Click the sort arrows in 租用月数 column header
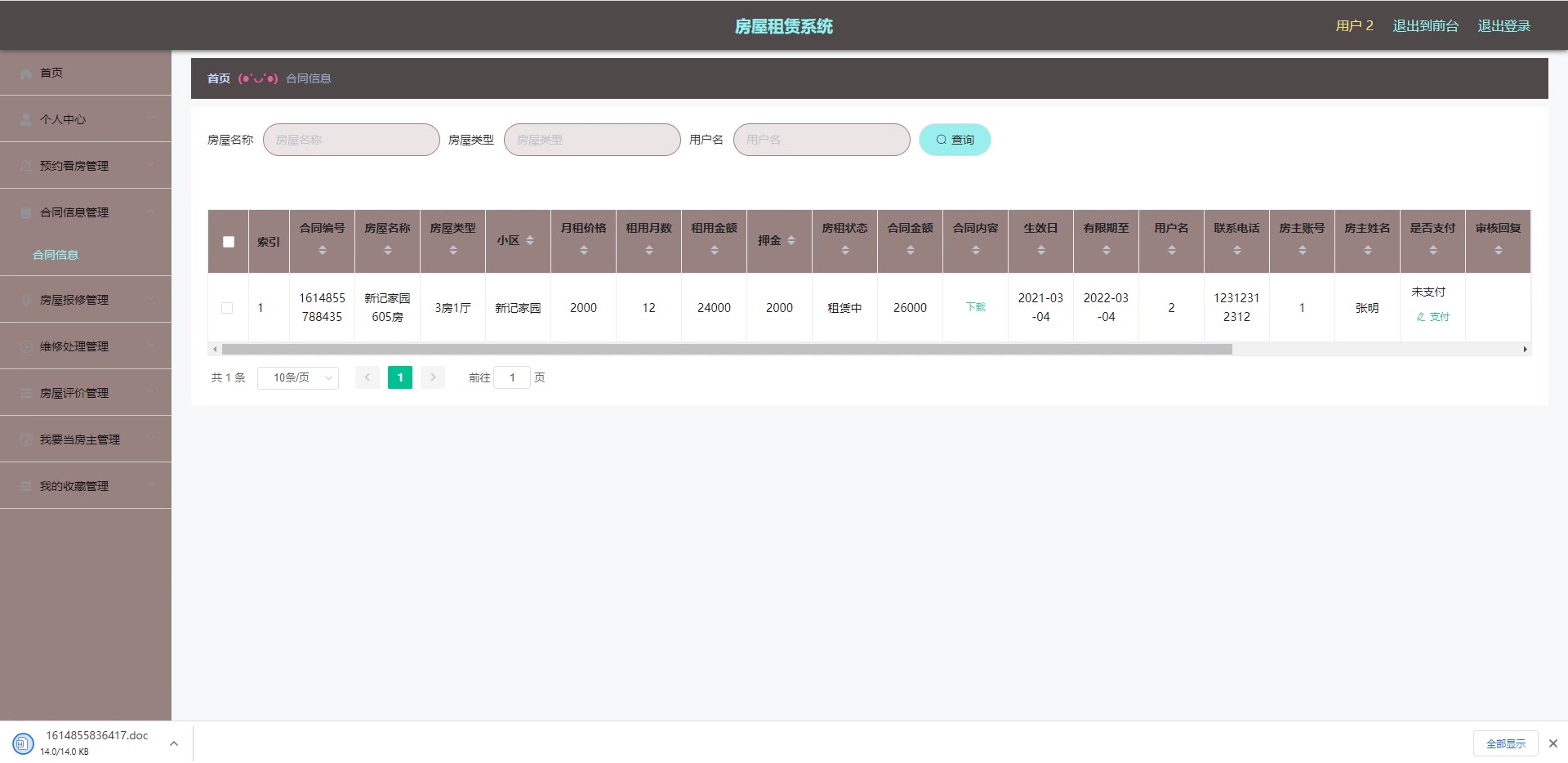This screenshot has width=1568, height=763. click(649, 250)
